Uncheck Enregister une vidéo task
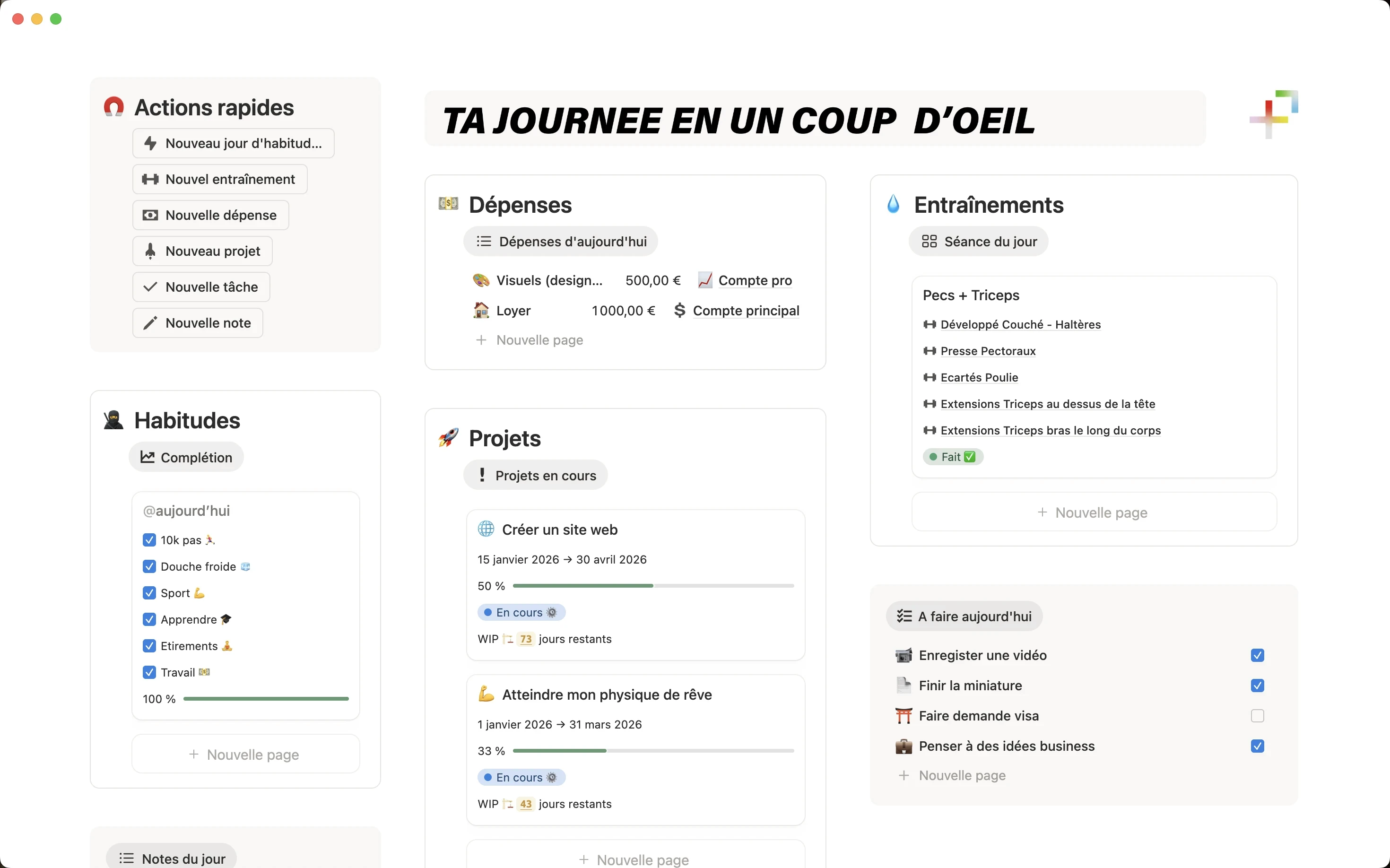This screenshot has height=868, width=1390. [x=1257, y=656]
